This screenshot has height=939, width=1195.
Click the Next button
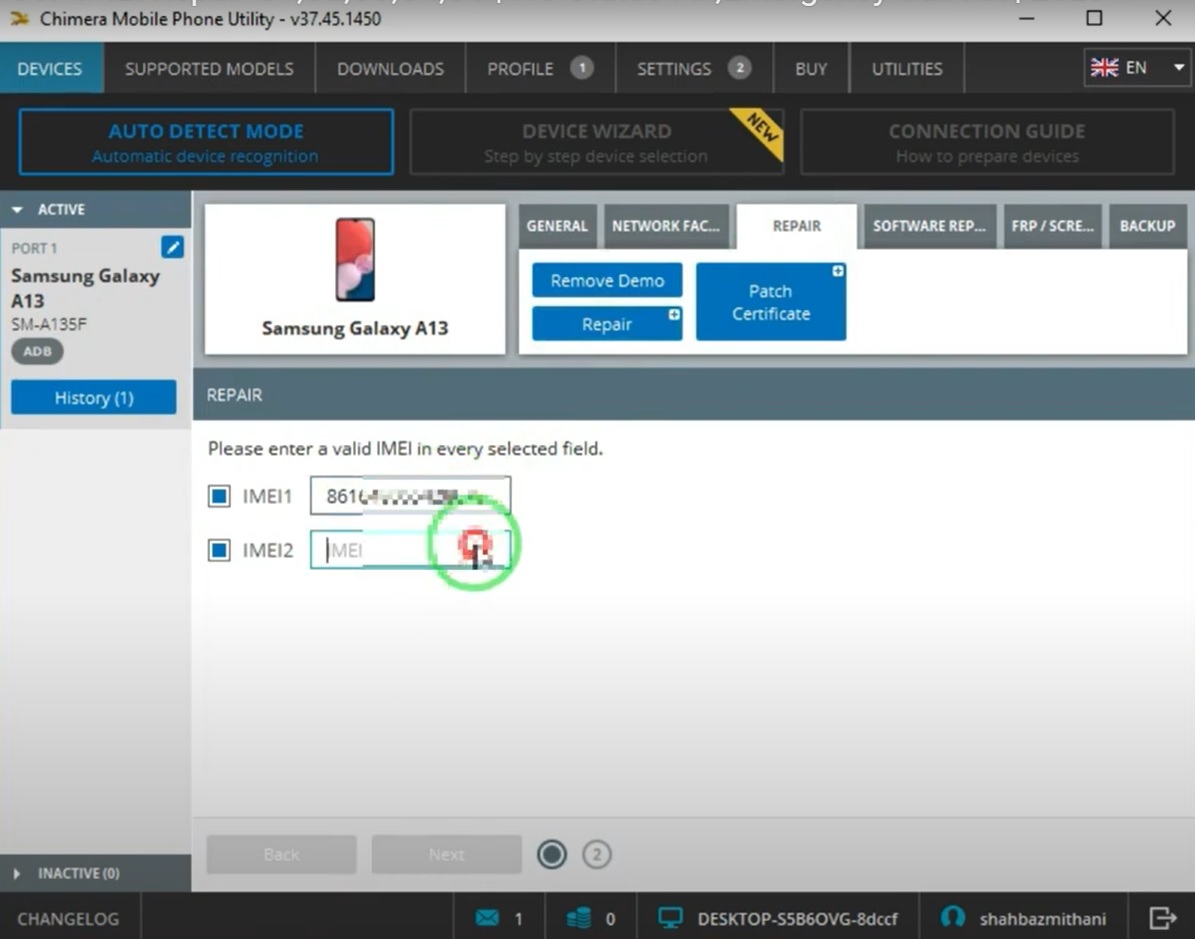tap(447, 854)
